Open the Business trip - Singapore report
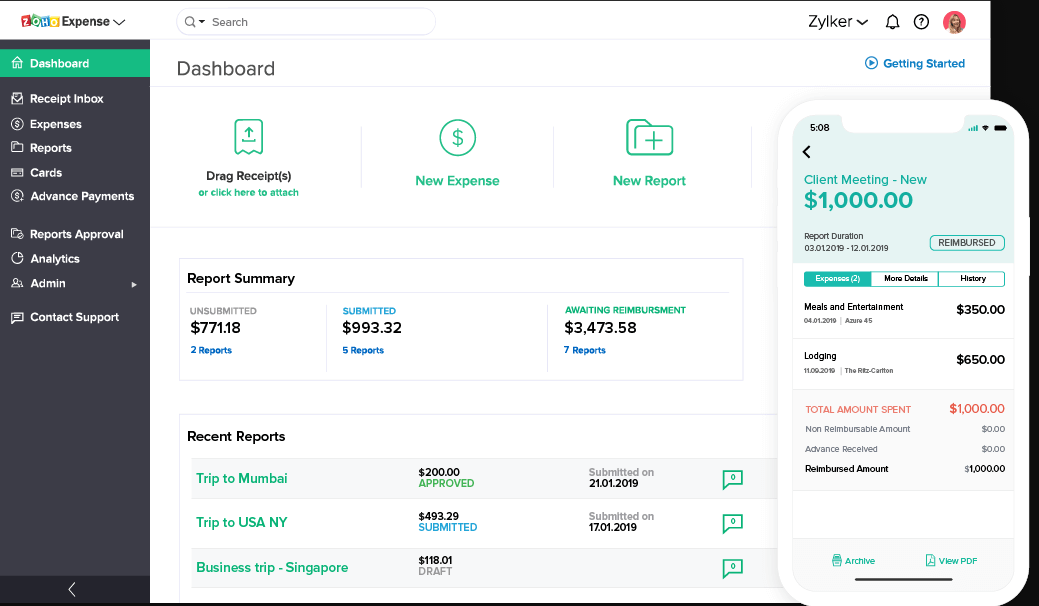The image size is (1039, 606). 272,568
